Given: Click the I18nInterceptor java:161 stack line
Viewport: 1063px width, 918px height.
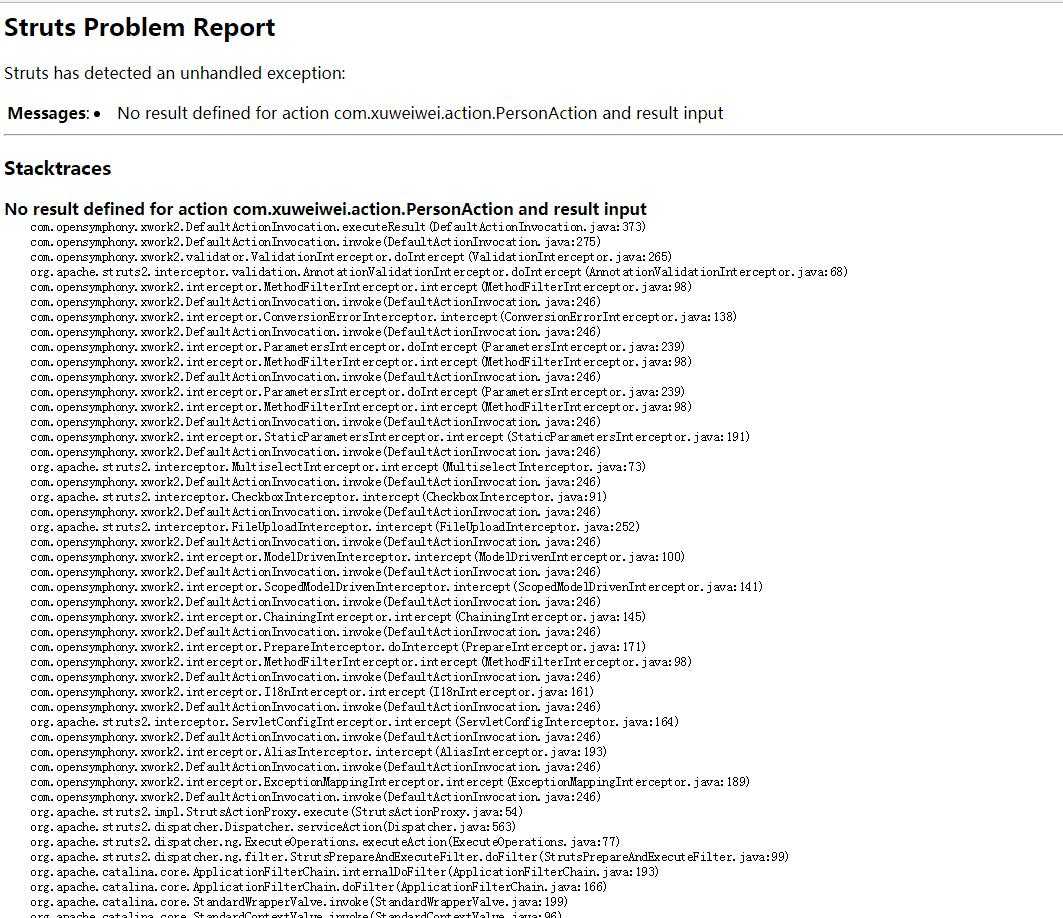Looking at the screenshot, I should 312,692.
